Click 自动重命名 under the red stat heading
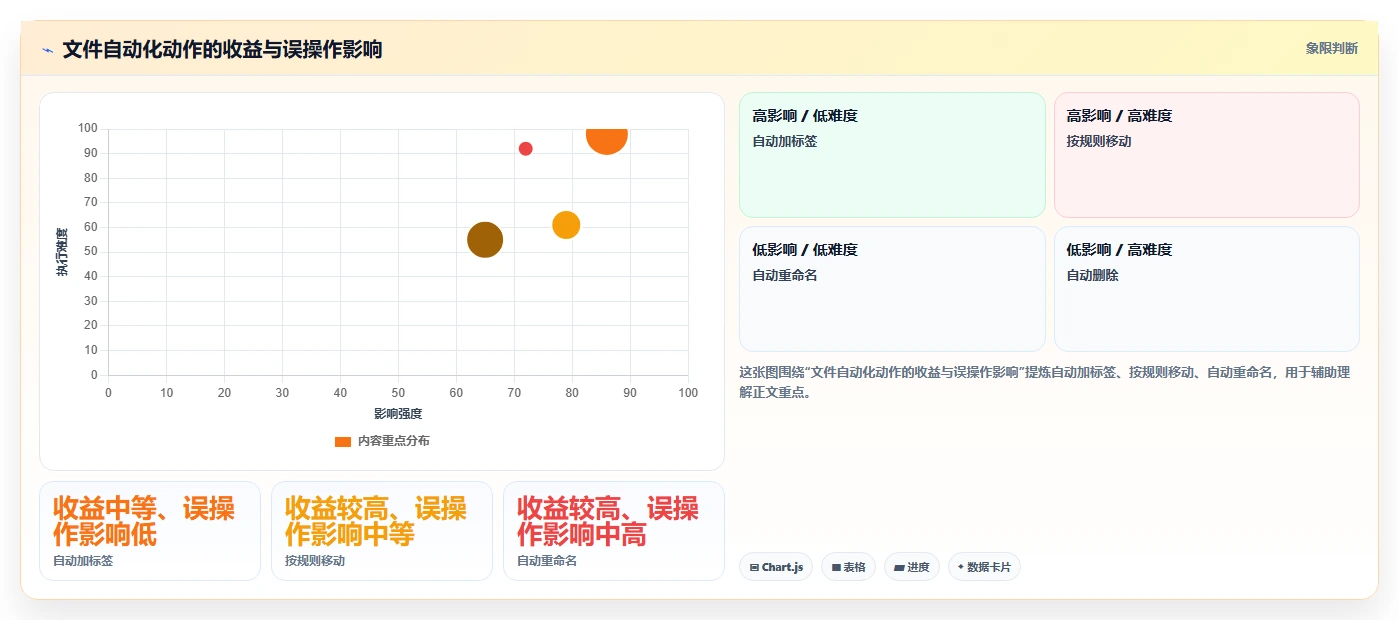This screenshot has height=620, width=1399. (x=547, y=561)
